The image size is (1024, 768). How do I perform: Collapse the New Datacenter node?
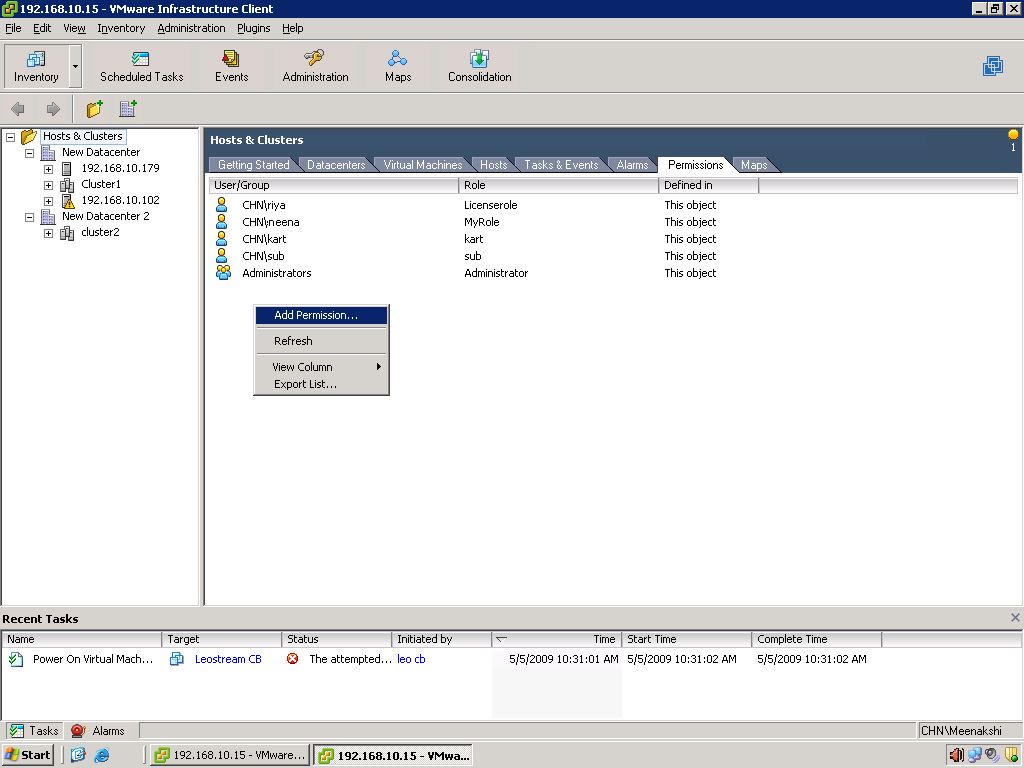tap(29, 153)
